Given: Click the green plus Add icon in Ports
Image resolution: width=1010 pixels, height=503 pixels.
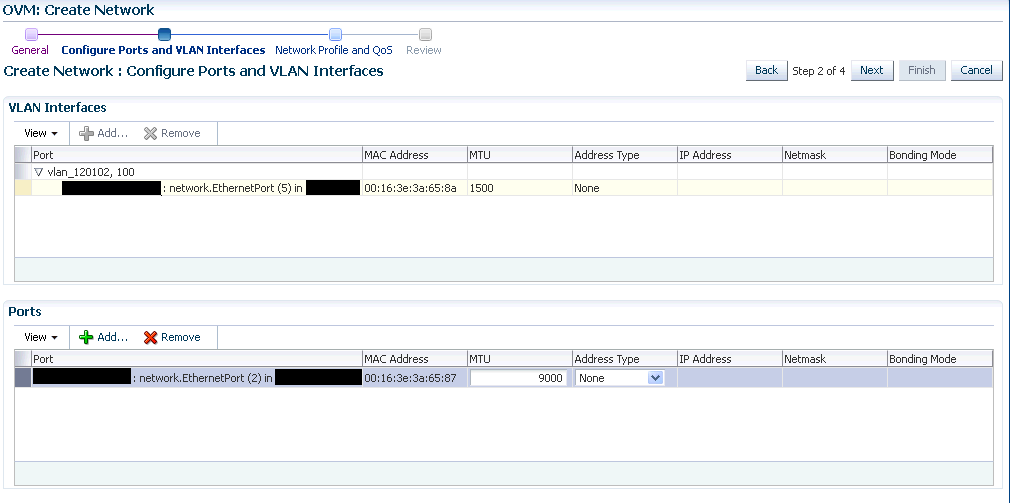Looking at the screenshot, I should 86,337.
